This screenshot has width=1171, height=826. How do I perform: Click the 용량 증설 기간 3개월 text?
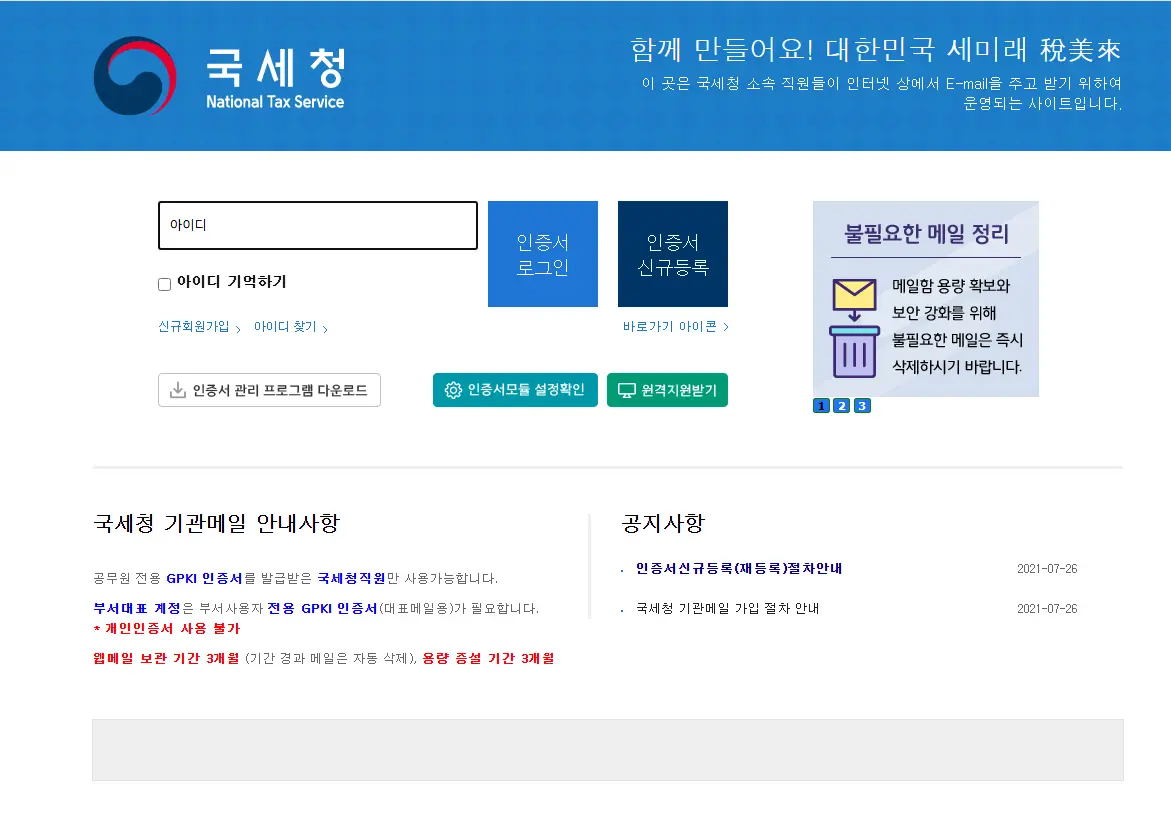click(x=488, y=658)
